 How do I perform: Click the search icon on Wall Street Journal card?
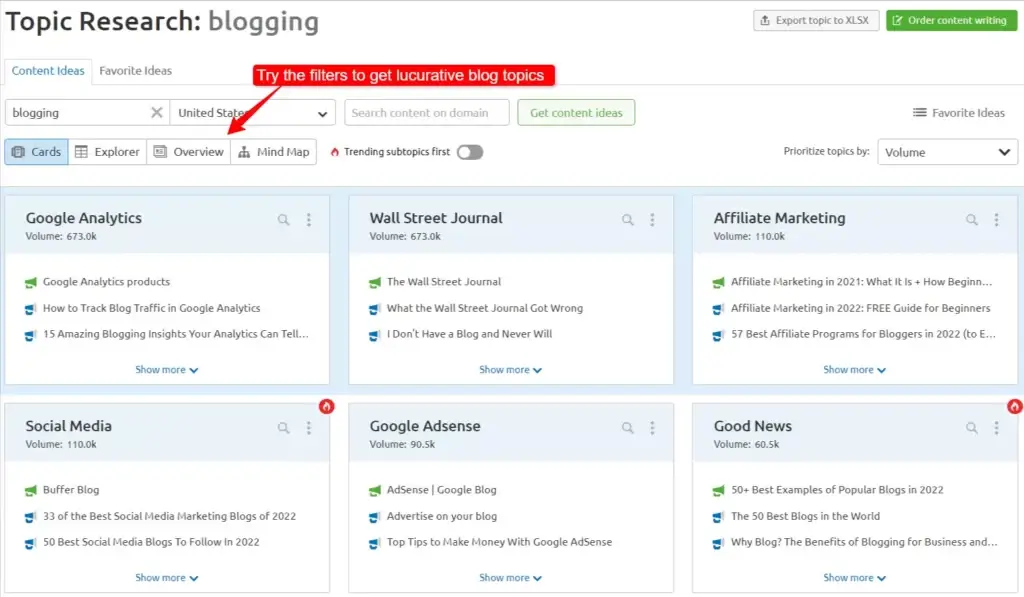click(x=628, y=219)
